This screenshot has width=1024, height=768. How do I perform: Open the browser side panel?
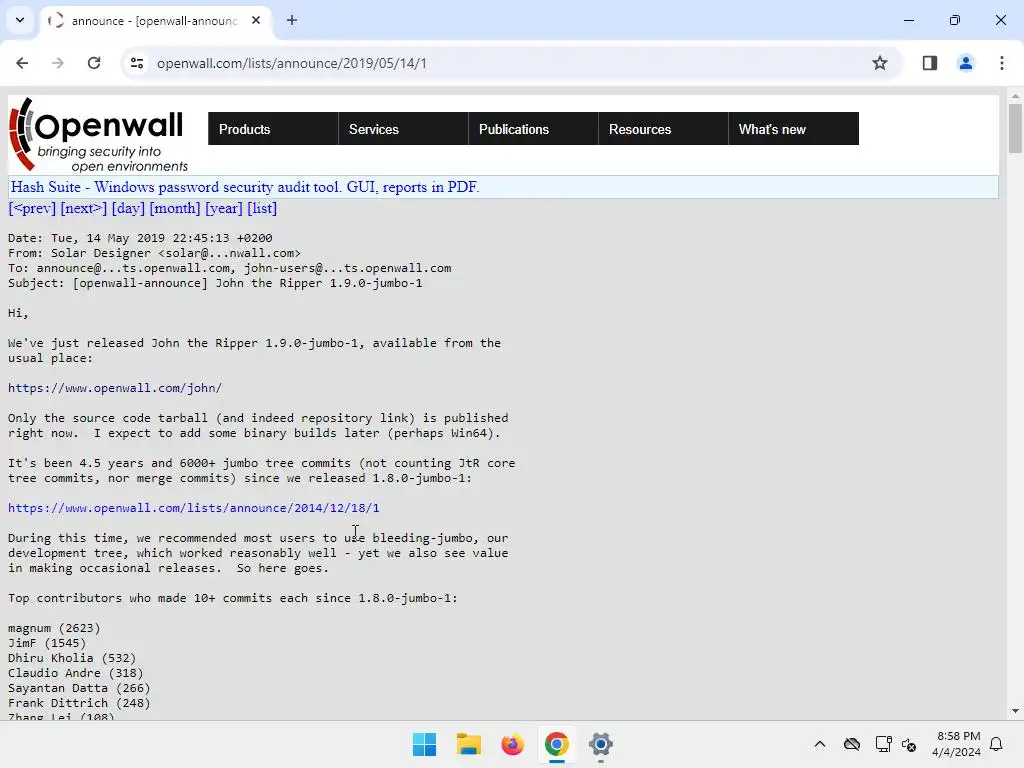coord(930,63)
